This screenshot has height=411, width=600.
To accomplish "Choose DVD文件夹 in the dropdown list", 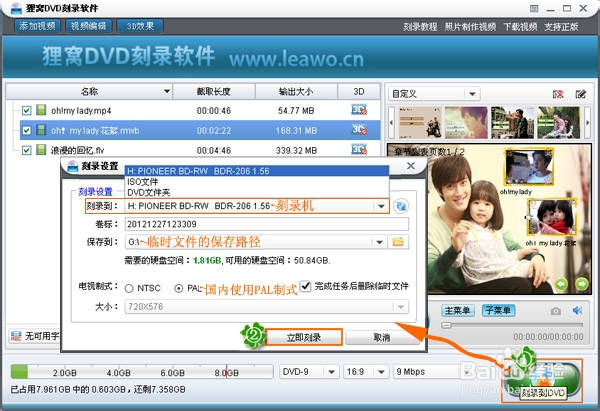I will tap(257, 192).
